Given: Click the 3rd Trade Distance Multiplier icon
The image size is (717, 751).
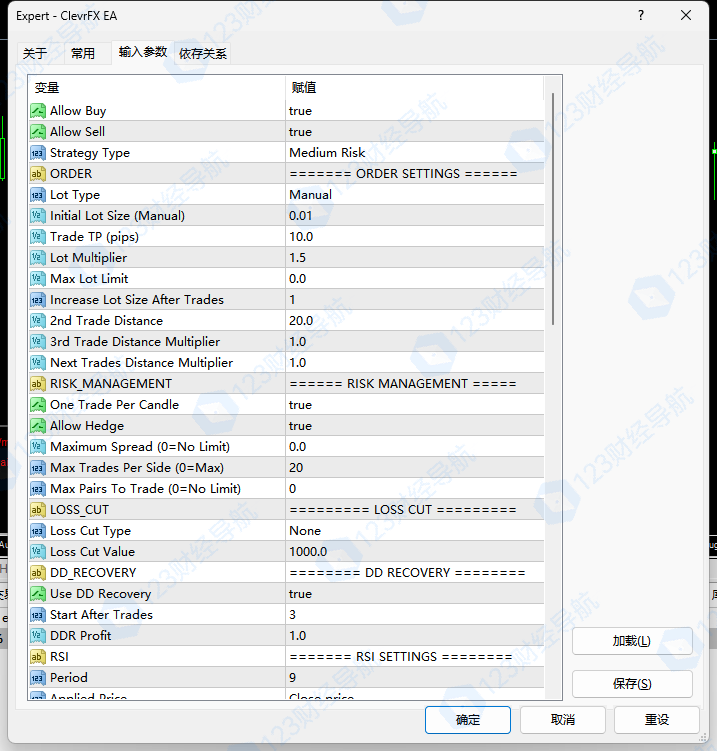Looking at the screenshot, I should (x=38, y=342).
